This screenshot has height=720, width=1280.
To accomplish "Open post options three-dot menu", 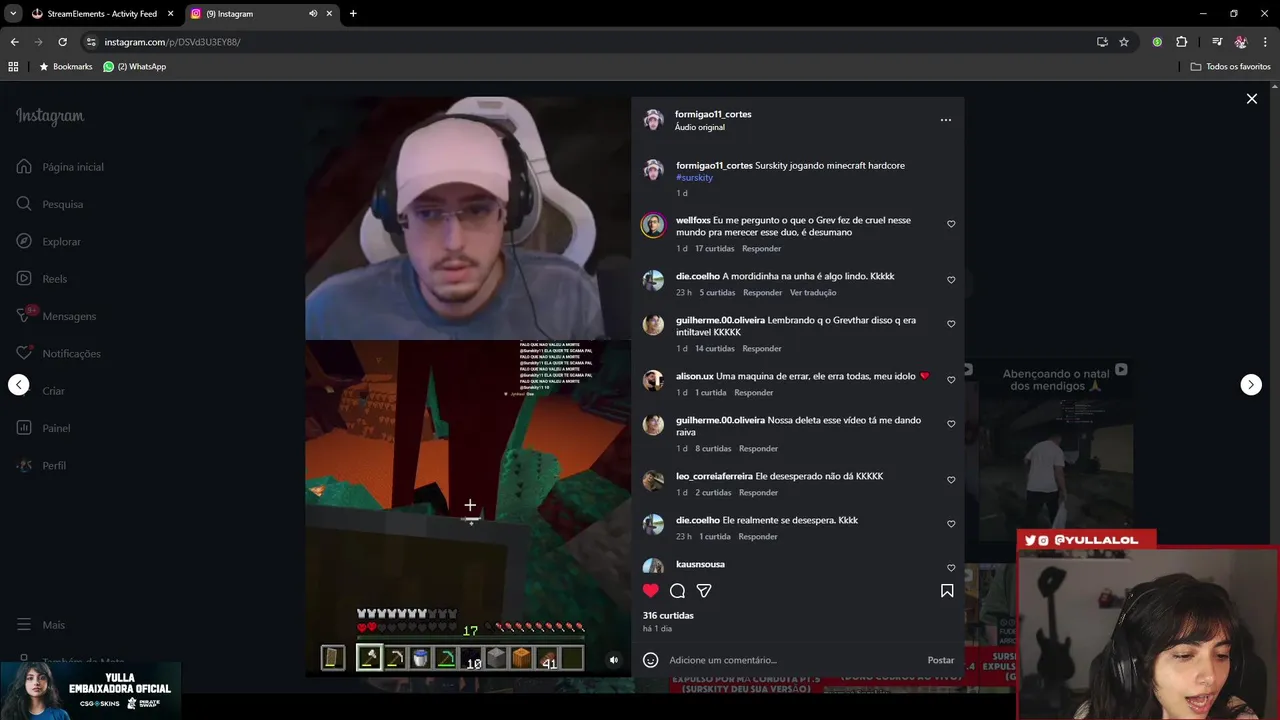I will click(945, 120).
